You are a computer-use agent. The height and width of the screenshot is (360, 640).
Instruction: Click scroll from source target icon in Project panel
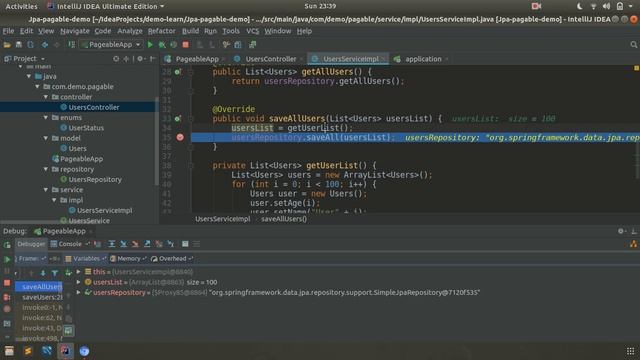point(116,59)
